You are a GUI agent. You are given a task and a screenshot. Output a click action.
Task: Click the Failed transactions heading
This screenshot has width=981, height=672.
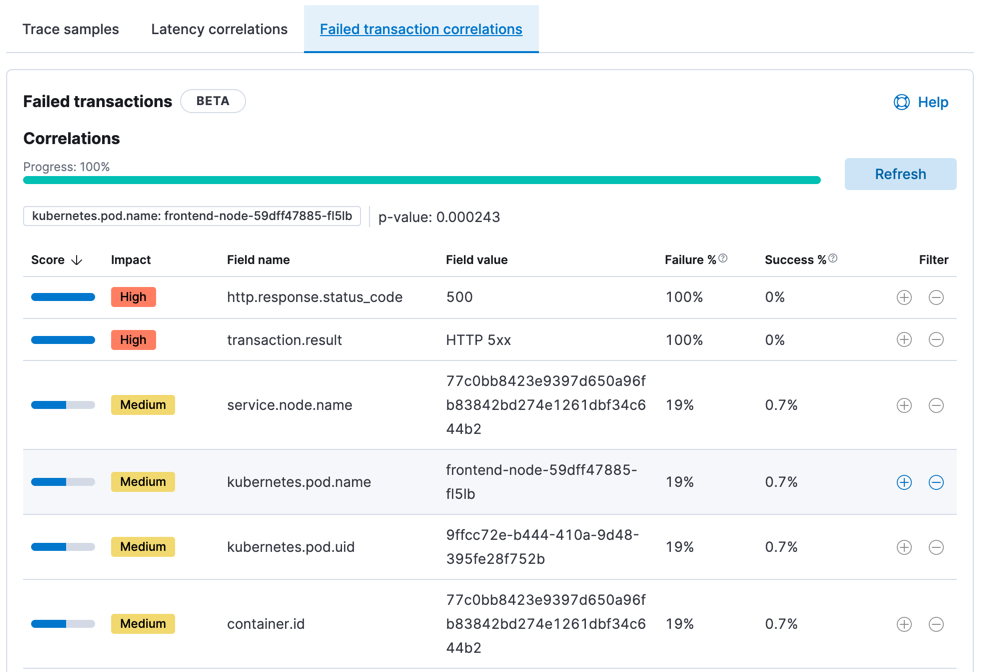pos(98,101)
